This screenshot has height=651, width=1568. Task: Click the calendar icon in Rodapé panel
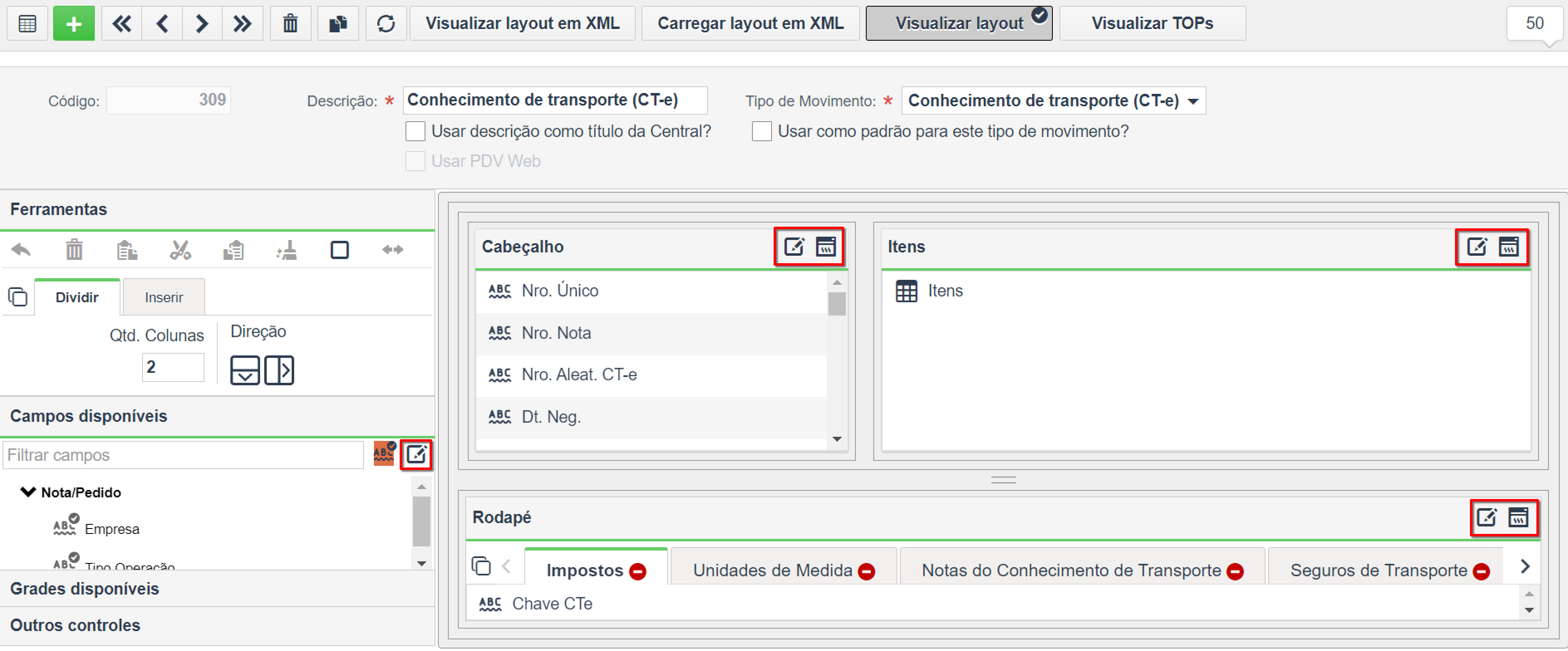[1519, 517]
